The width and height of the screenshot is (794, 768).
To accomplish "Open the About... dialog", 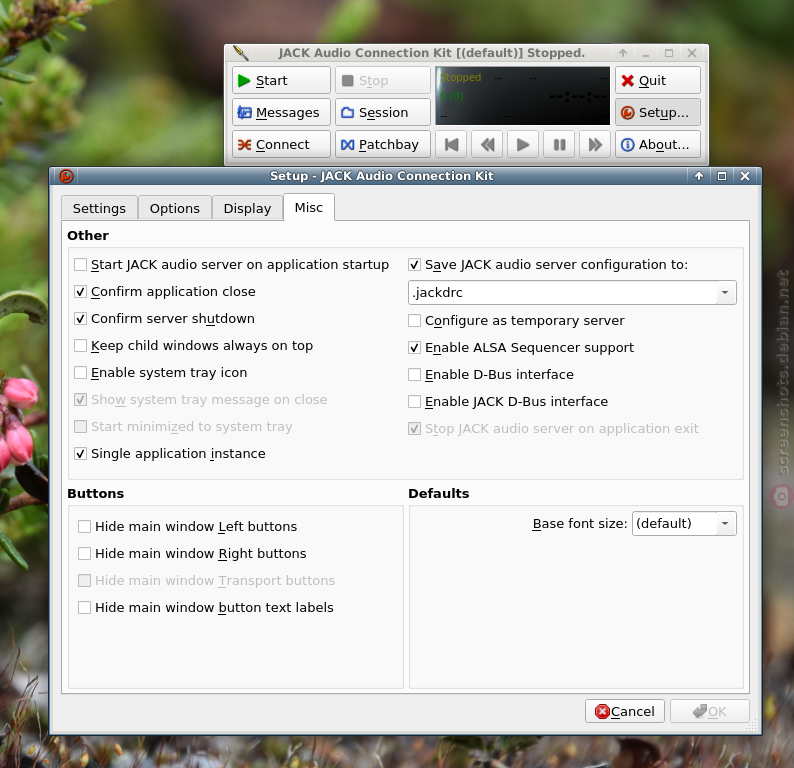I will [x=658, y=144].
